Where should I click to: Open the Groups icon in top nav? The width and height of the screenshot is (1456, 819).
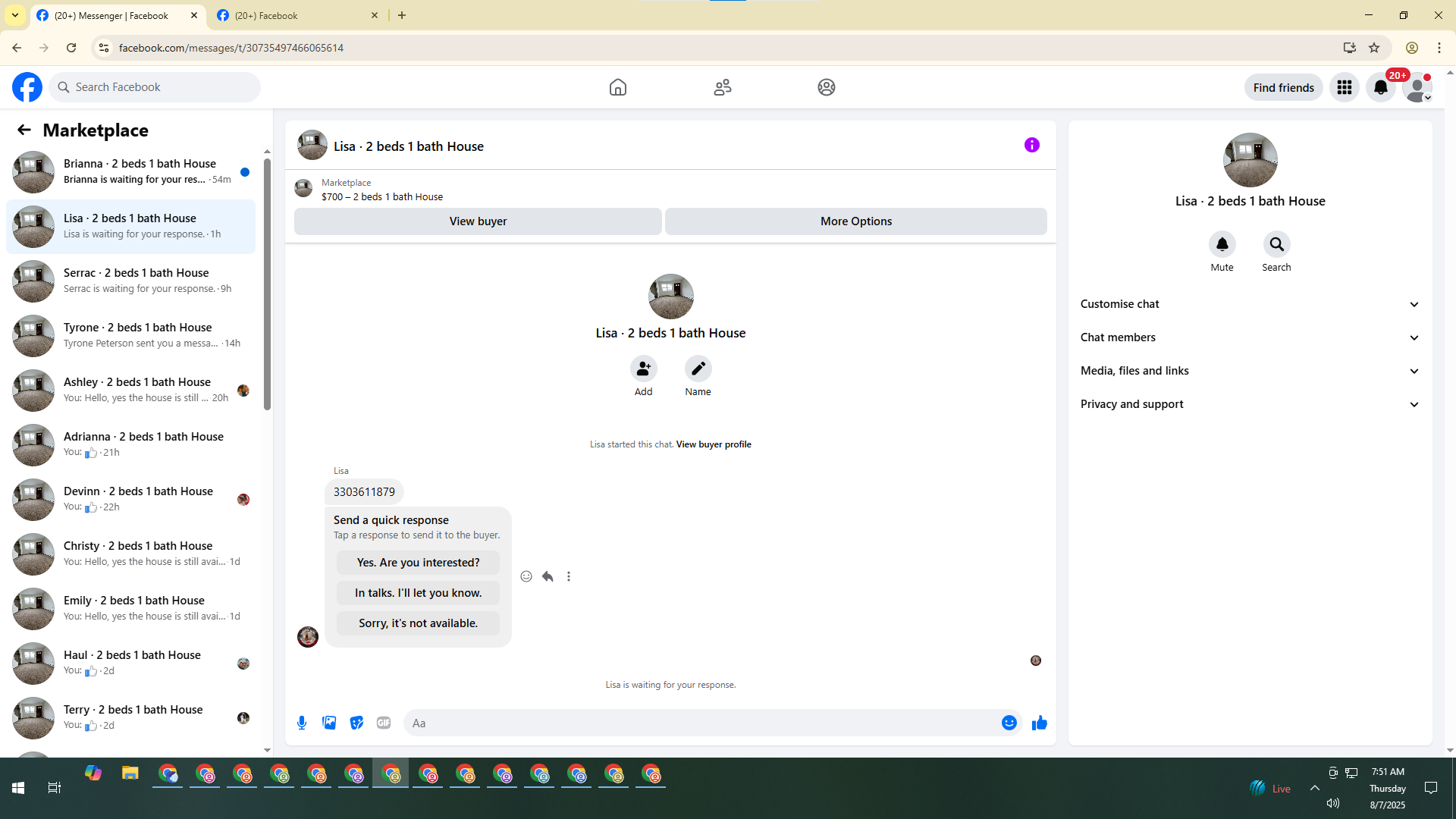pos(827,87)
